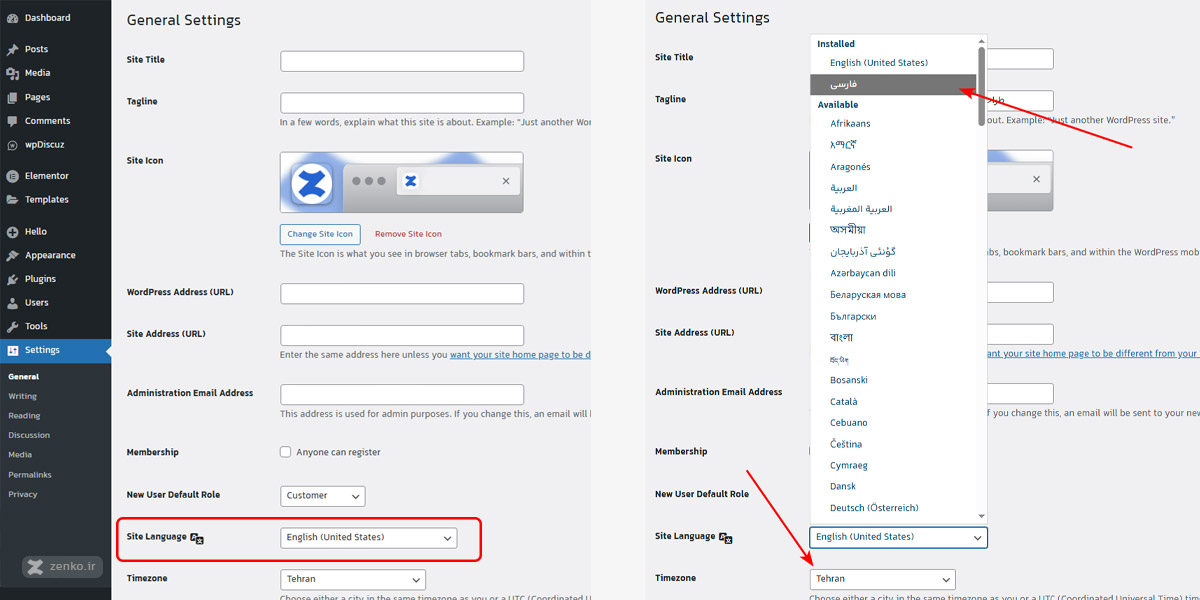Image resolution: width=1200 pixels, height=600 pixels.
Task: Toggle the Anyone can register checkbox
Action: tap(286, 452)
